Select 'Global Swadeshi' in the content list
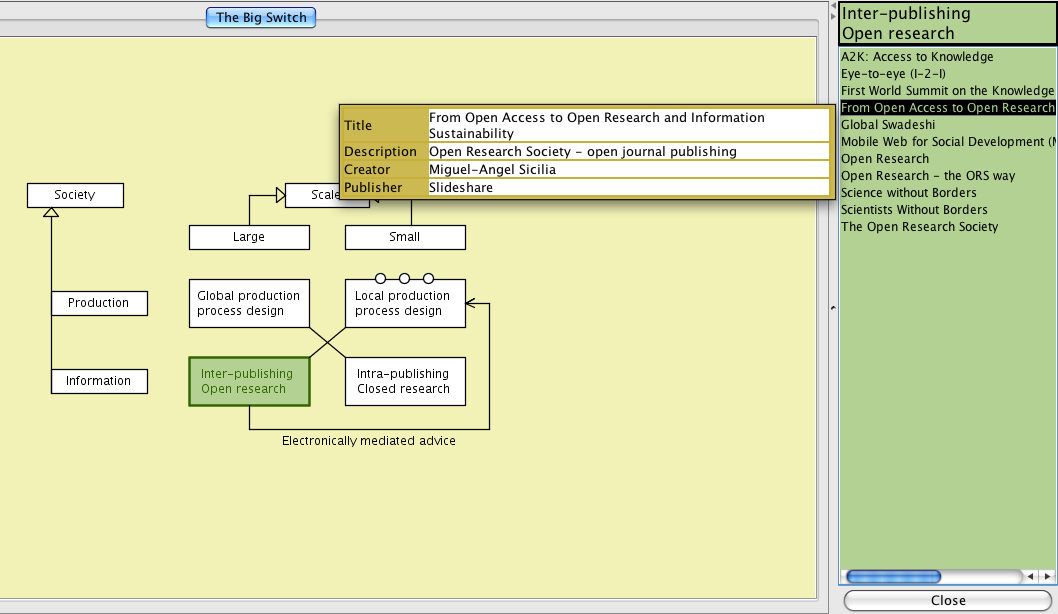Image resolution: width=1058 pixels, height=614 pixels. tap(888, 125)
